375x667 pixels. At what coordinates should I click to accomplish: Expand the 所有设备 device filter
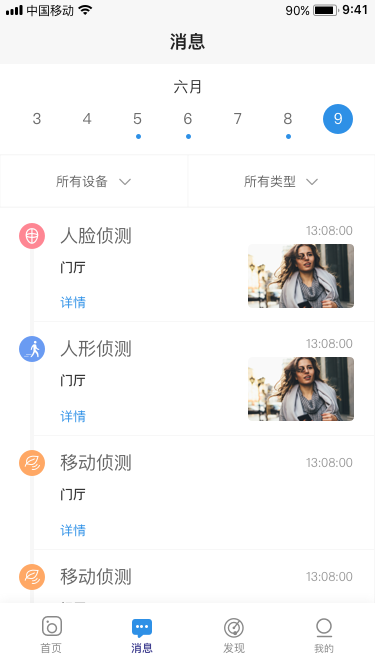click(x=94, y=182)
